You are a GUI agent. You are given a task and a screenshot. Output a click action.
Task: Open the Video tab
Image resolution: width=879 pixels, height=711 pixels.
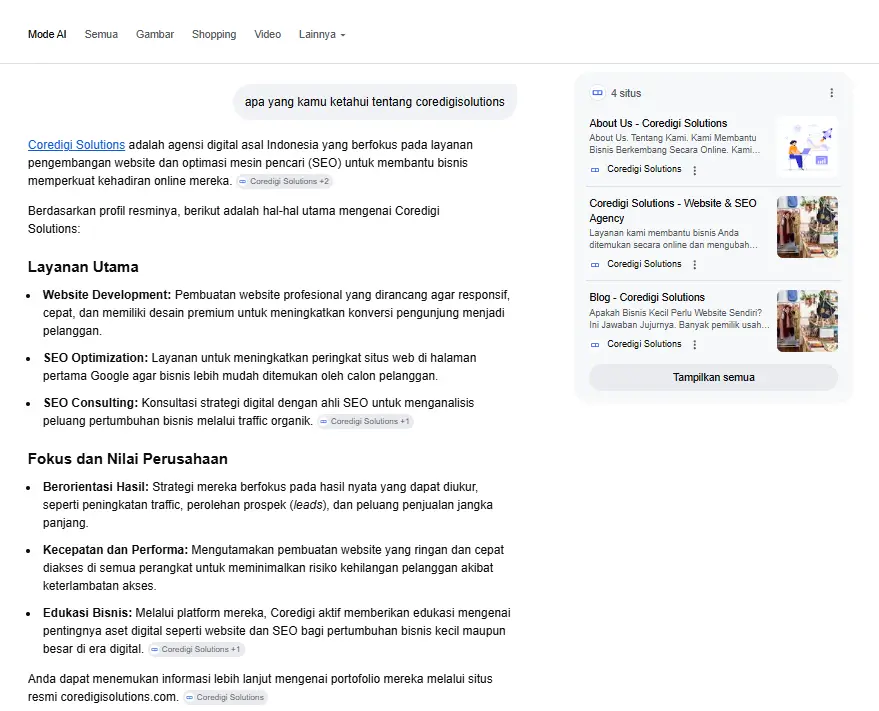click(267, 34)
